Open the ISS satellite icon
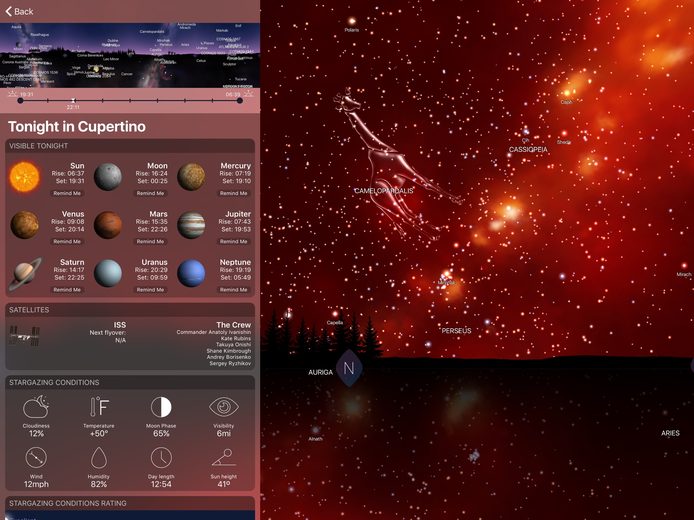The height and width of the screenshot is (520, 694). (x=25, y=336)
